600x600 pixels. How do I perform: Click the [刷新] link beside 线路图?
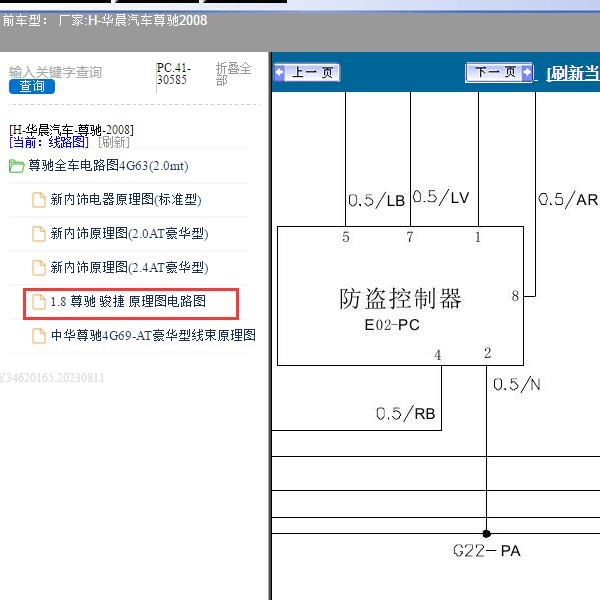[114, 142]
